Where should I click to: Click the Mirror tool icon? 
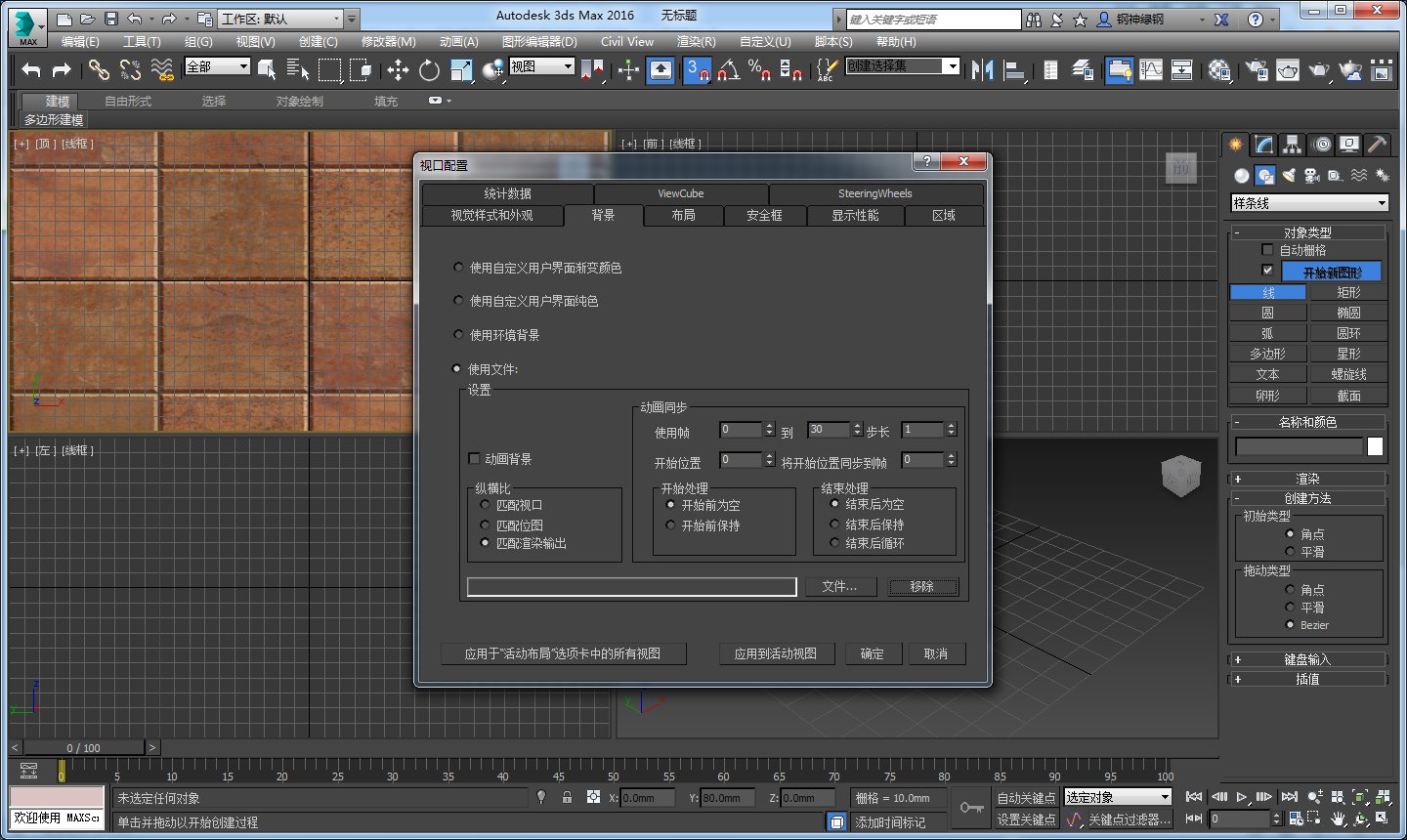point(983,69)
